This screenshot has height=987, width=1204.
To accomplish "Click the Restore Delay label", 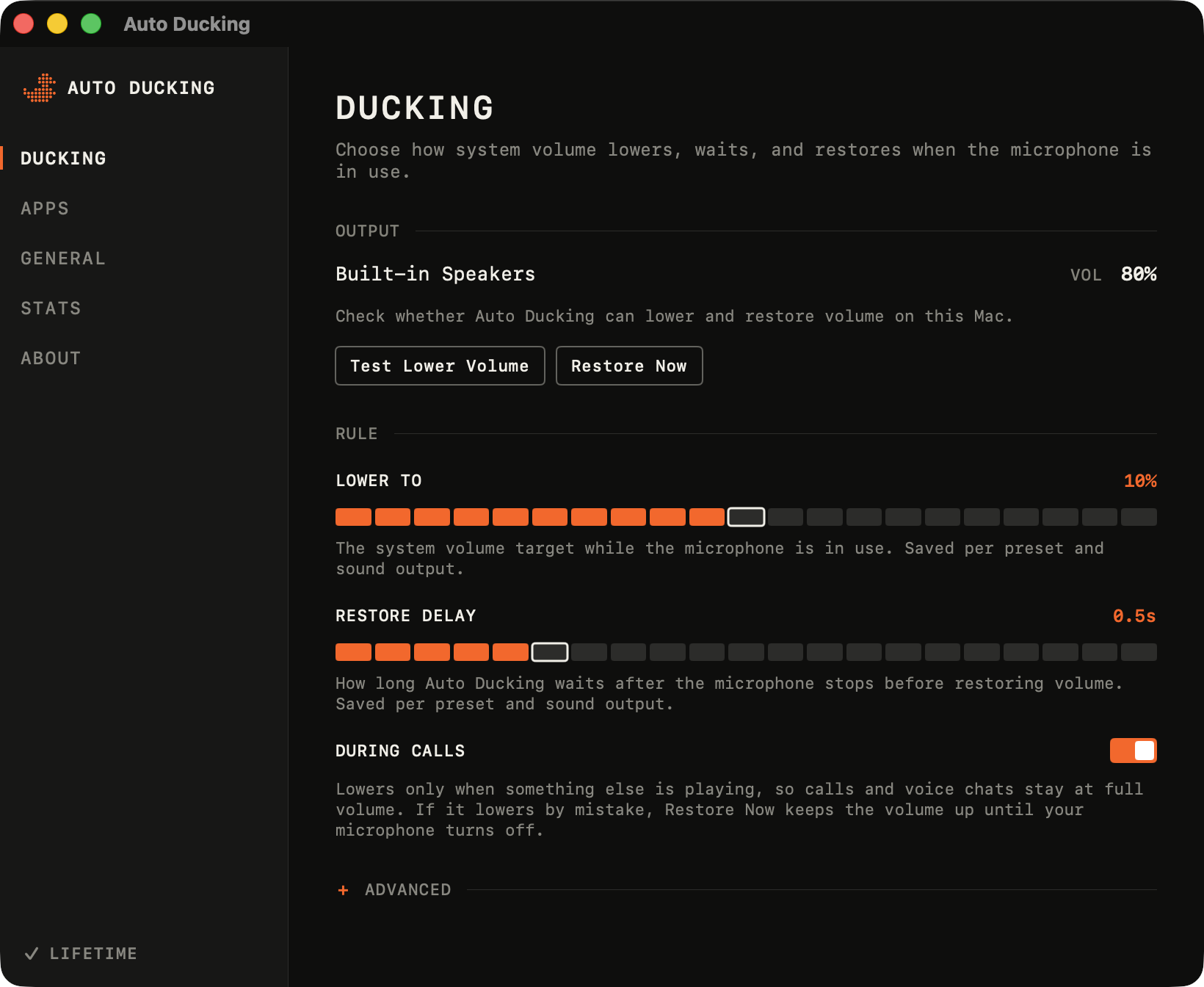I will point(406,615).
